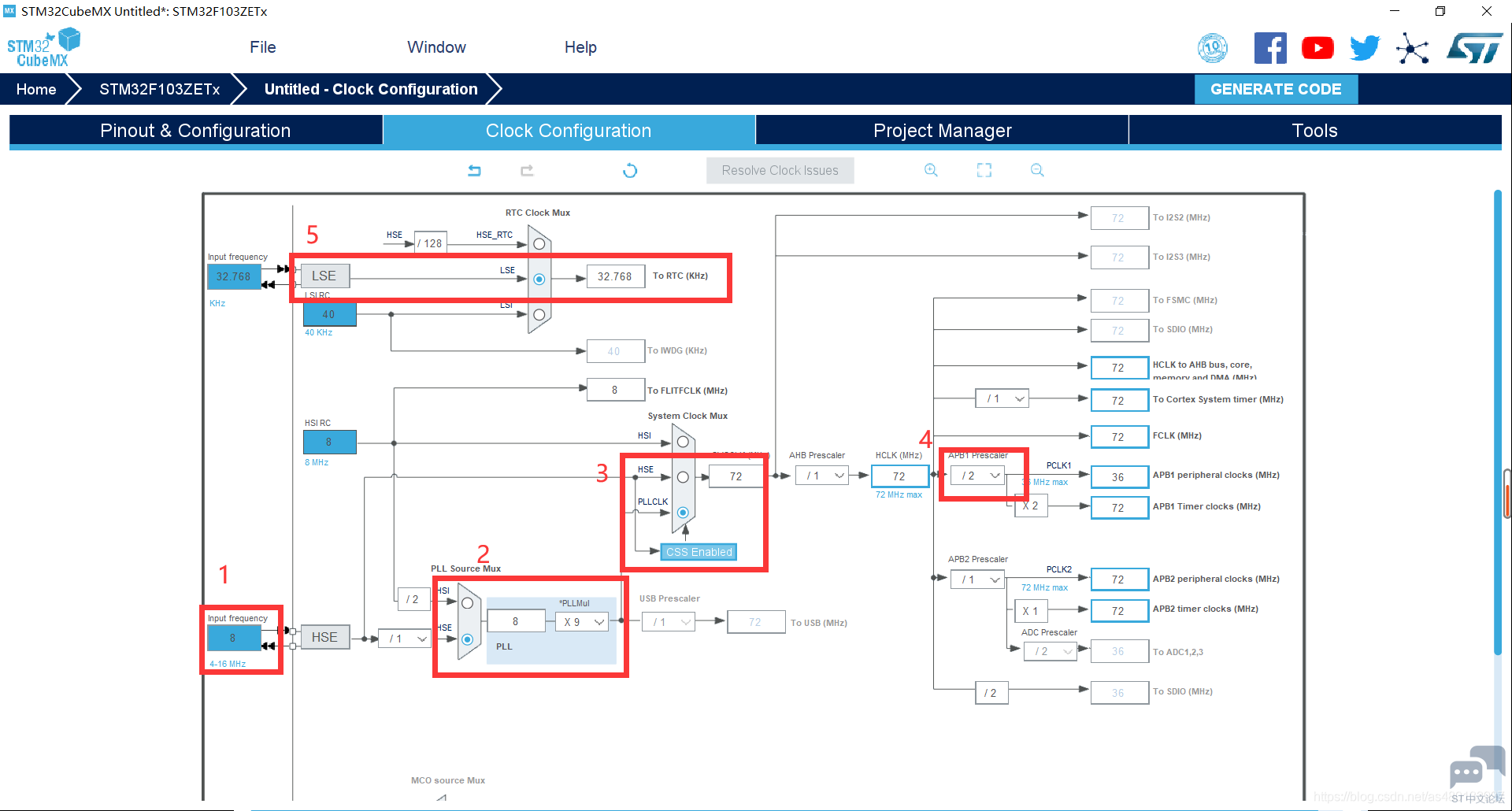Click the vertical scrollbar of clock diagram
1512x811 pixels.
(x=1498, y=422)
